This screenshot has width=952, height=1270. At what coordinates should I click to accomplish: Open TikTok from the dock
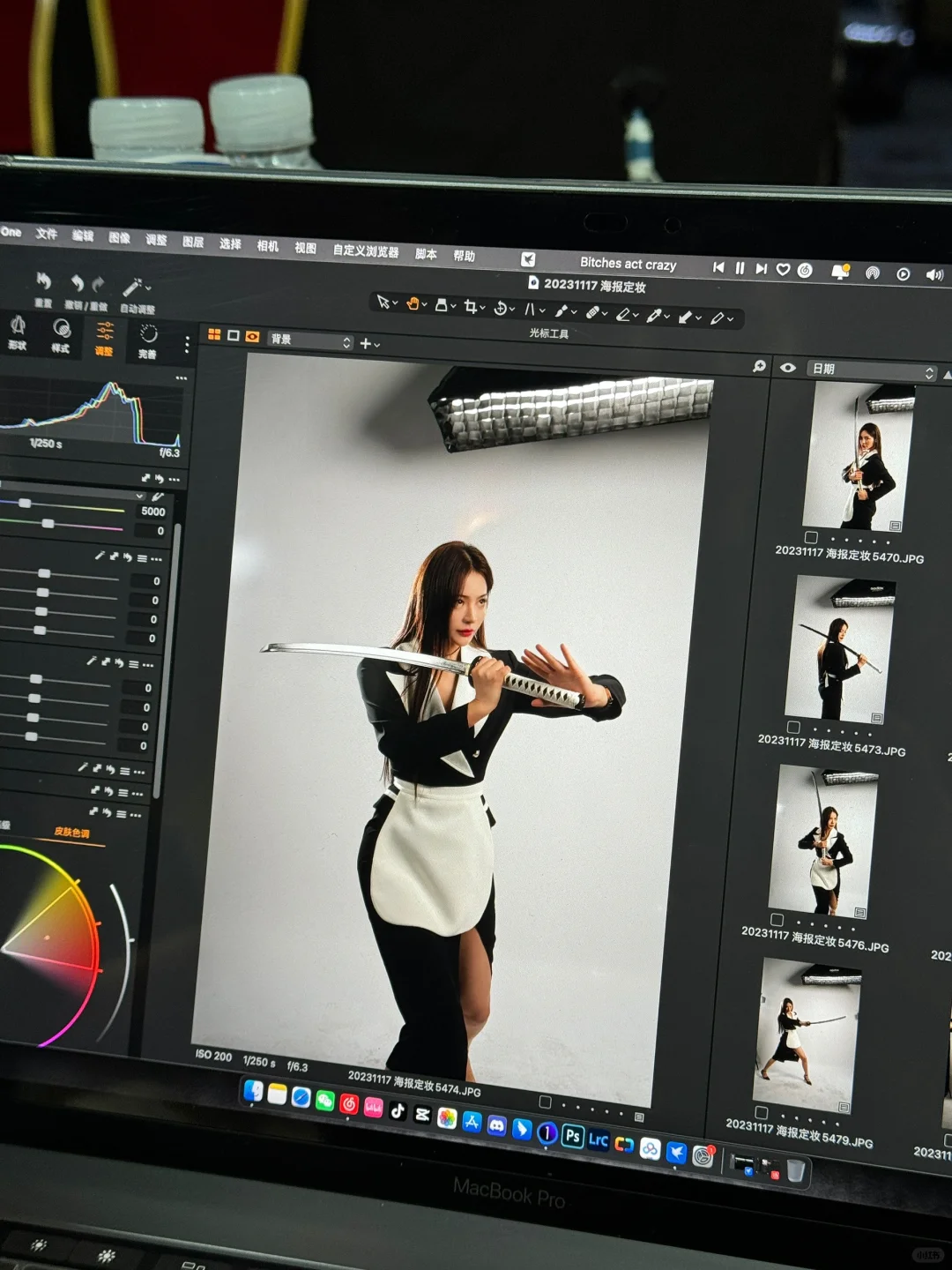tap(398, 1110)
